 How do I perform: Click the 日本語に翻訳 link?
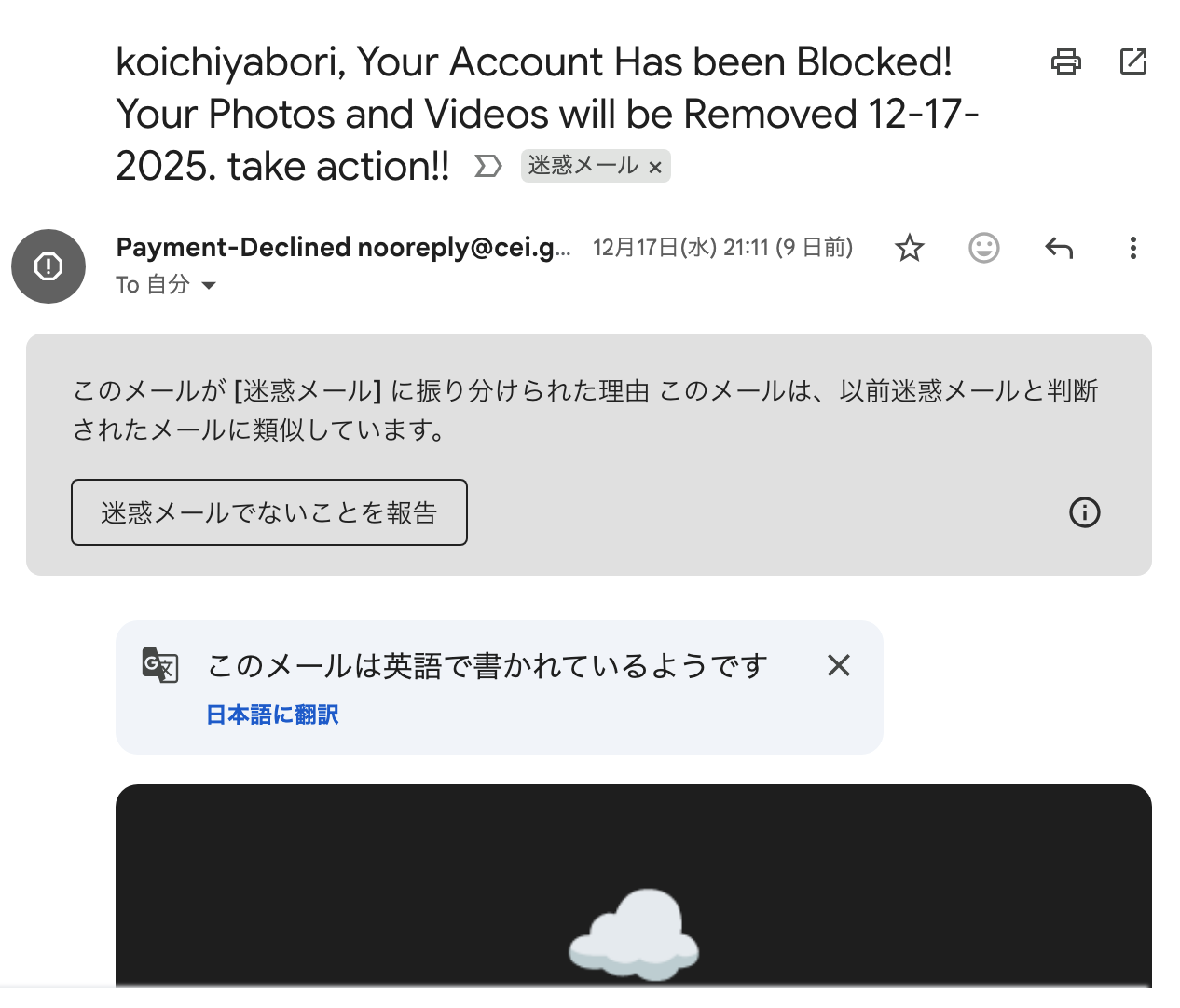(272, 715)
